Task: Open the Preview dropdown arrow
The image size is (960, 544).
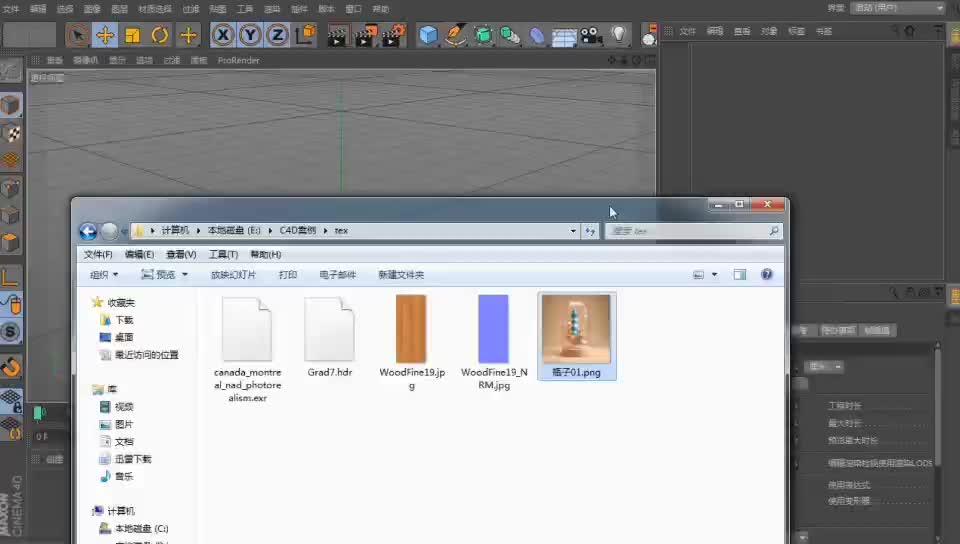Action: (185, 275)
